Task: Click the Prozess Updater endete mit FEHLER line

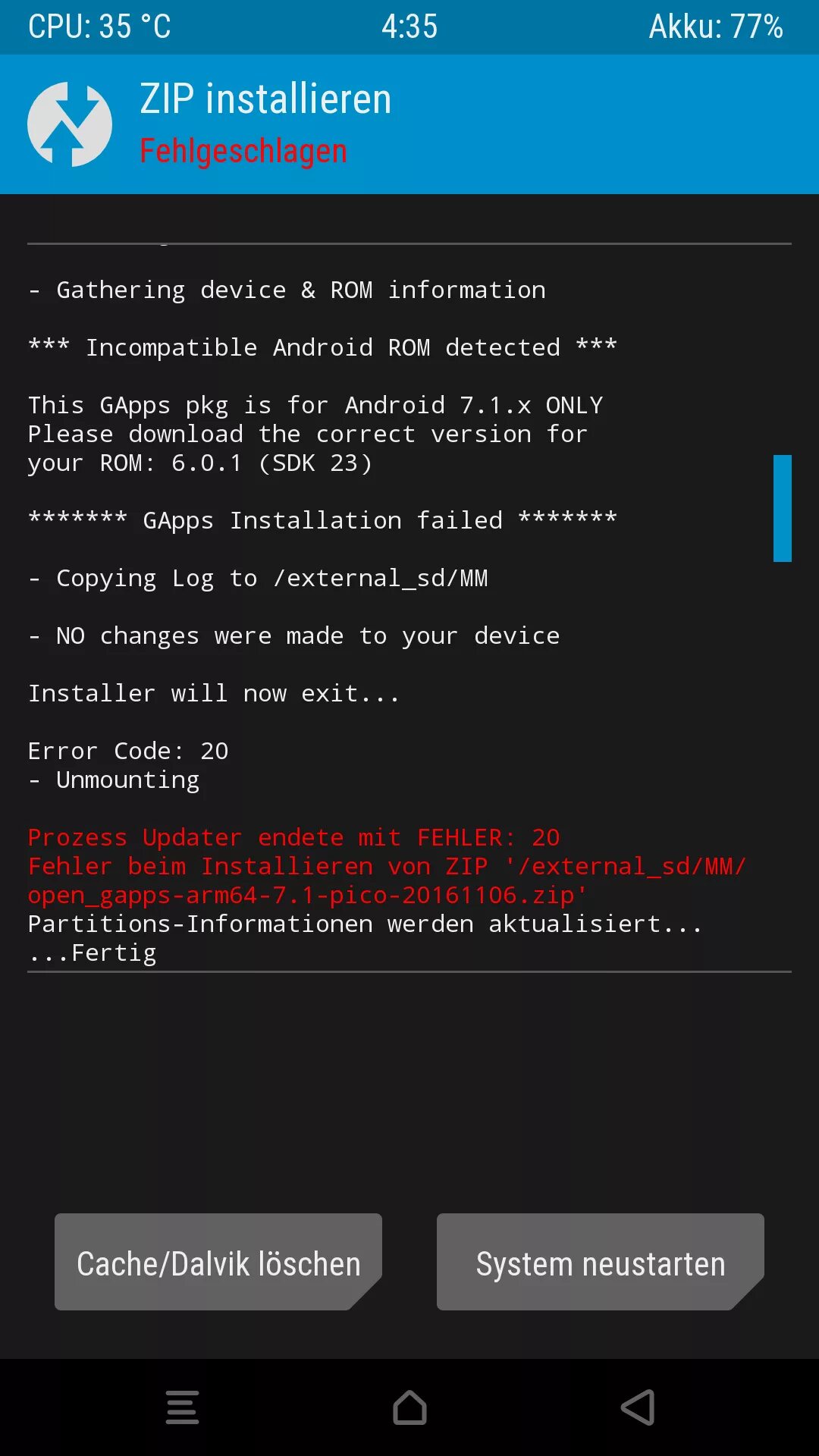Action: click(x=294, y=837)
